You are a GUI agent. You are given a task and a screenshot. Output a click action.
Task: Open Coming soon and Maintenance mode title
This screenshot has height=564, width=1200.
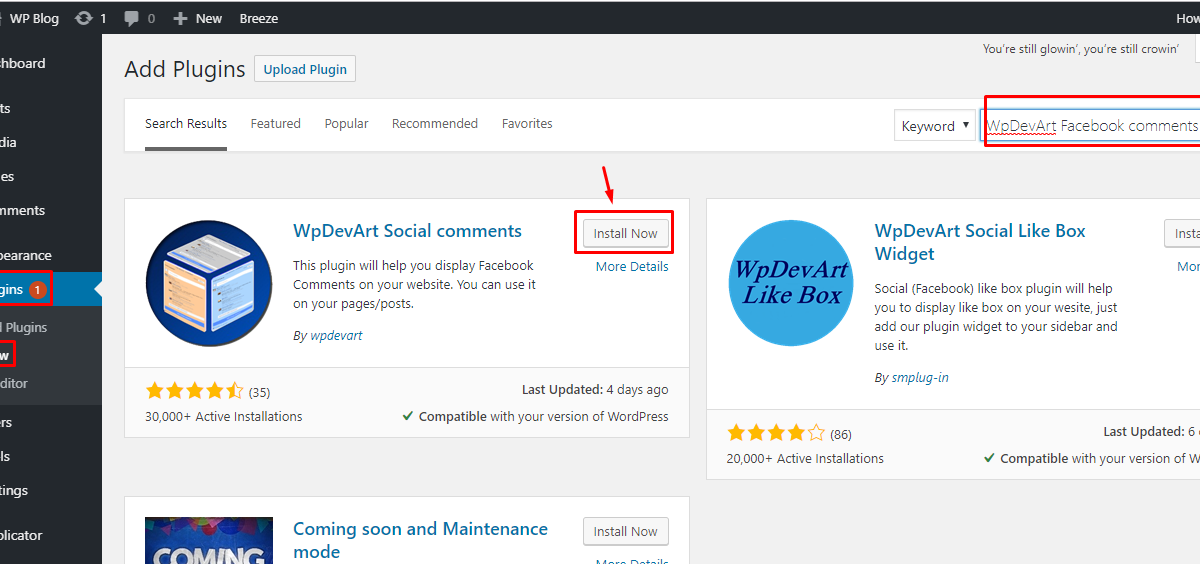click(x=420, y=540)
